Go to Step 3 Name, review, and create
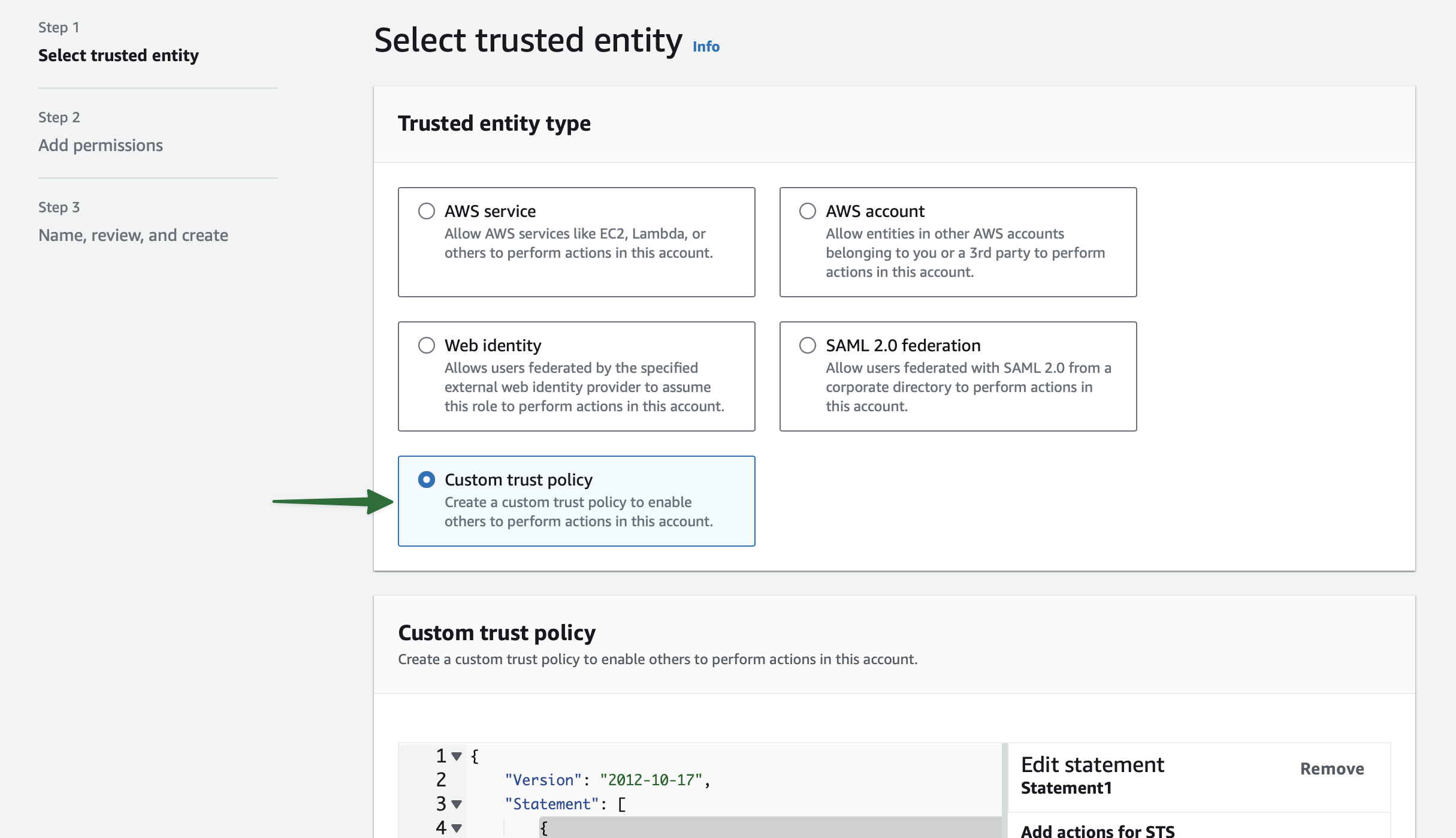 point(133,235)
